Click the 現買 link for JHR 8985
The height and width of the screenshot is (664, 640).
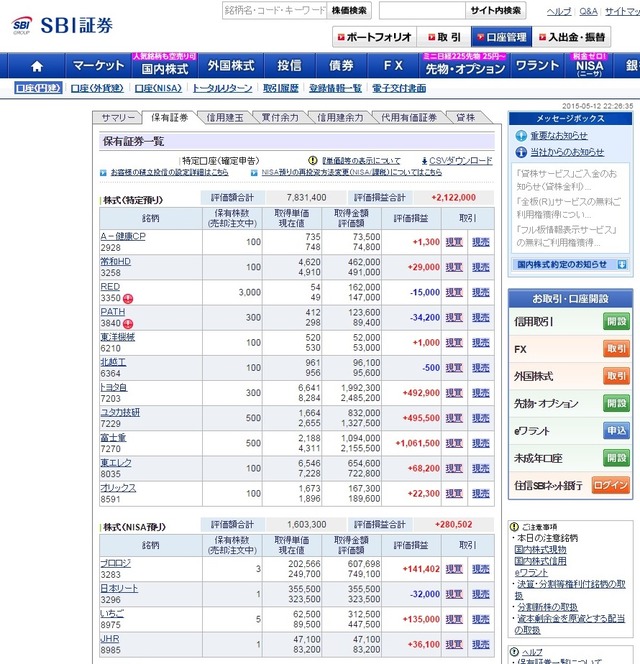click(x=454, y=645)
